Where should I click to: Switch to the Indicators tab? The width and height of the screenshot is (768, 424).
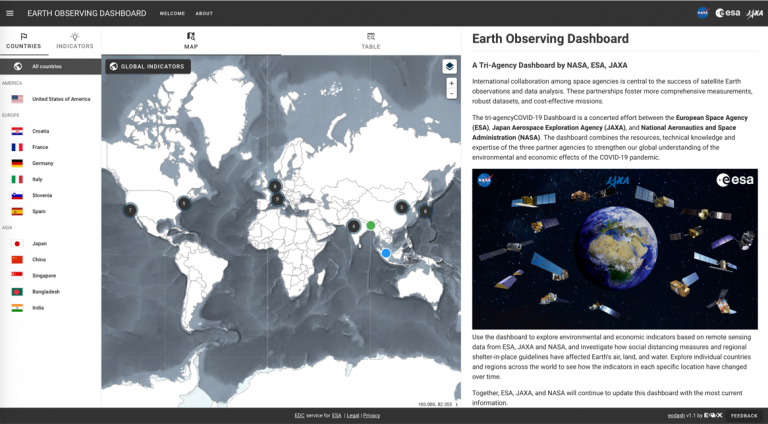[74, 41]
